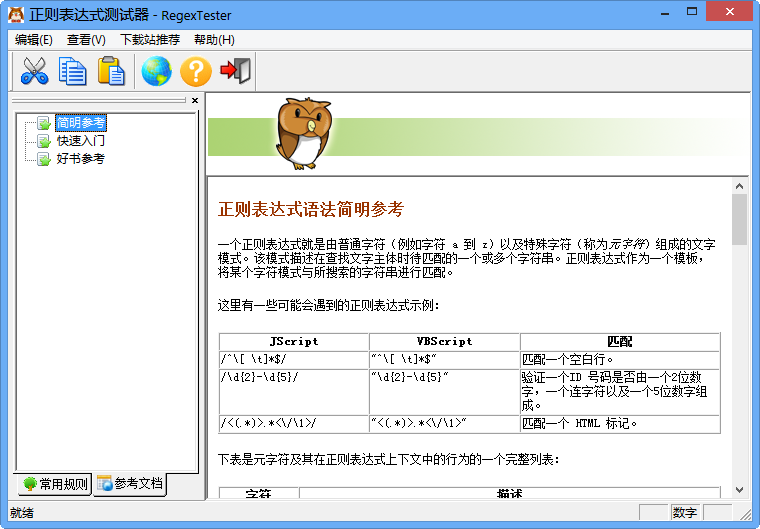Switch to the 参考文档 tab
This screenshot has width=760, height=529.
coord(130,483)
